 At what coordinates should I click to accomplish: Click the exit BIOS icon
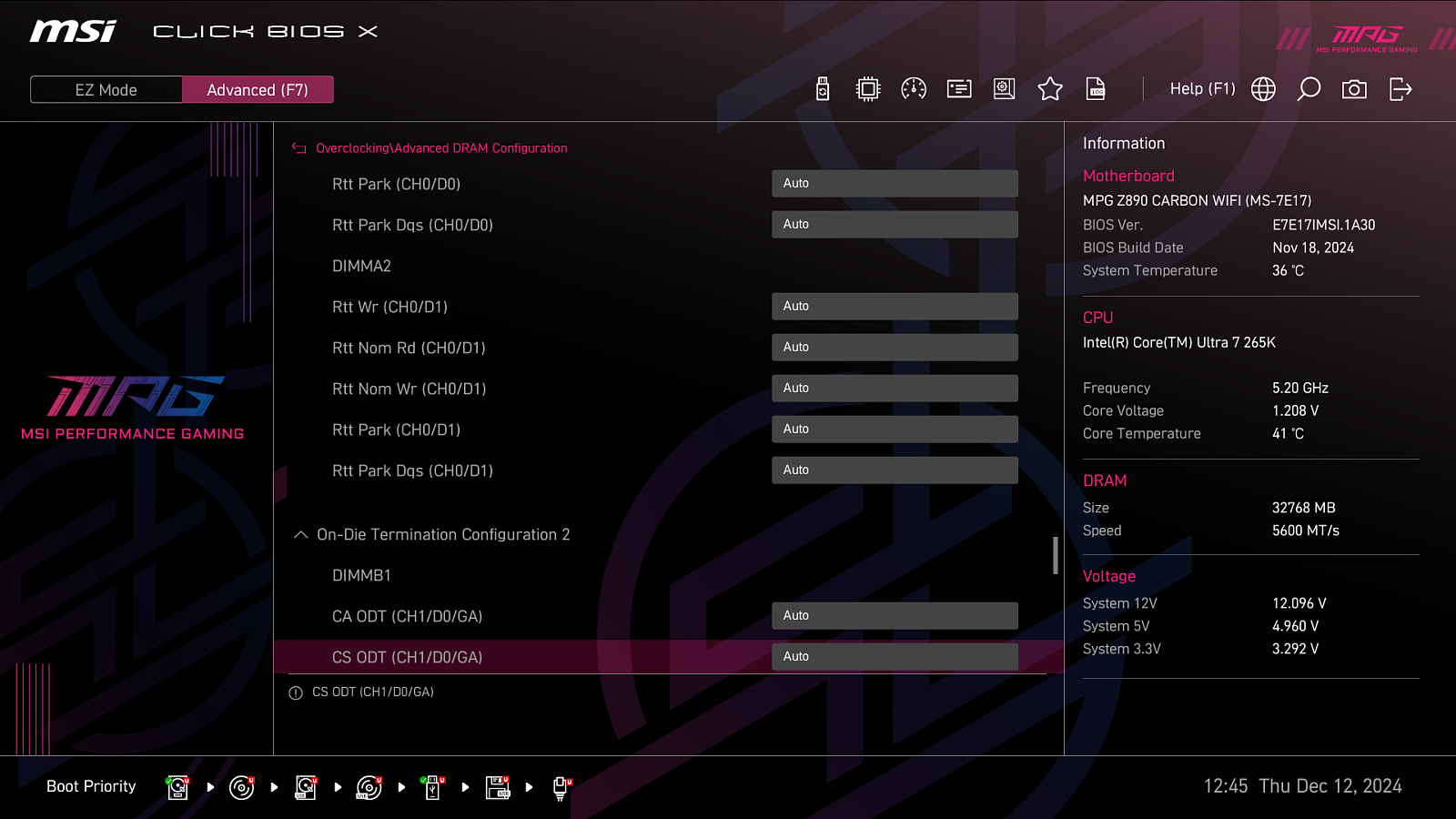click(x=1400, y=89)
